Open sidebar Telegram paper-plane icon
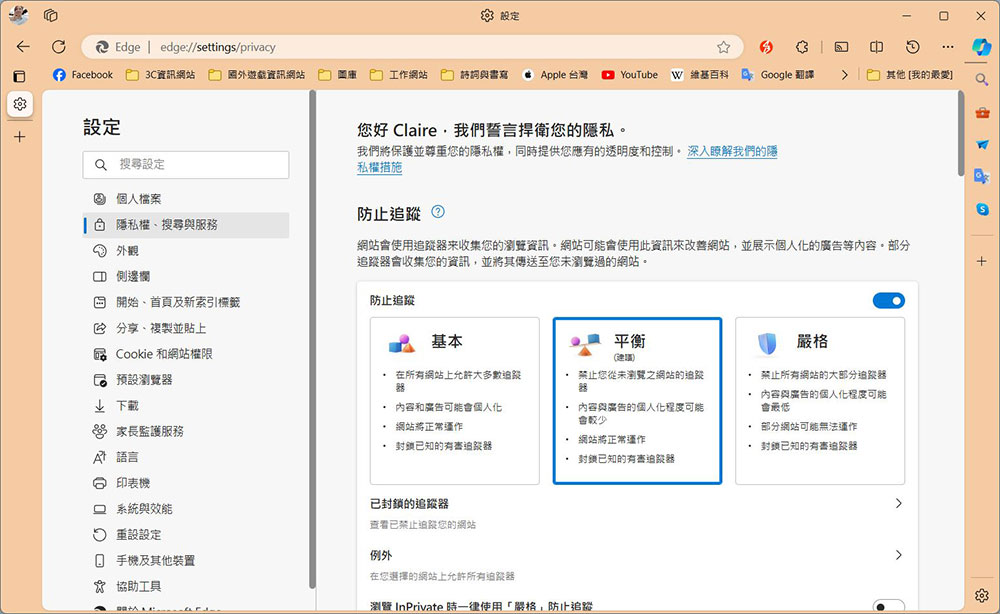 click(982, 145)
